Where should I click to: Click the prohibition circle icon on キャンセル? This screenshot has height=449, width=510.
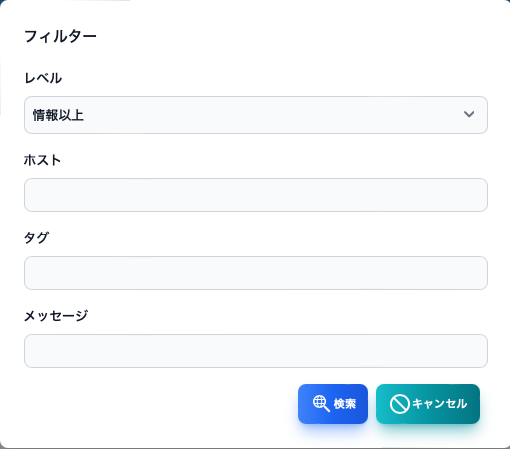(x=399, y=404)
